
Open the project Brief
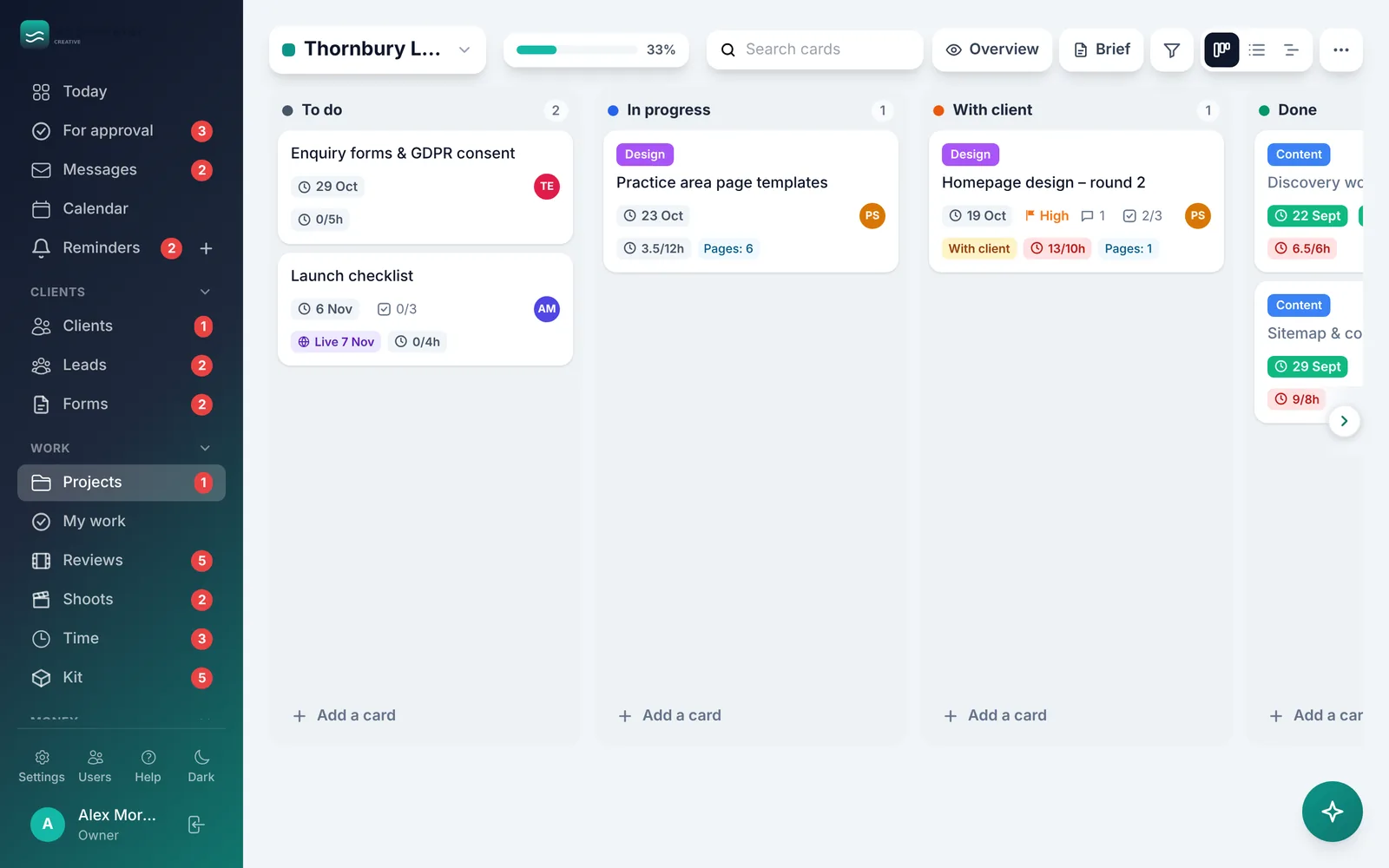pyautogui.click(x=1101, y=49)
